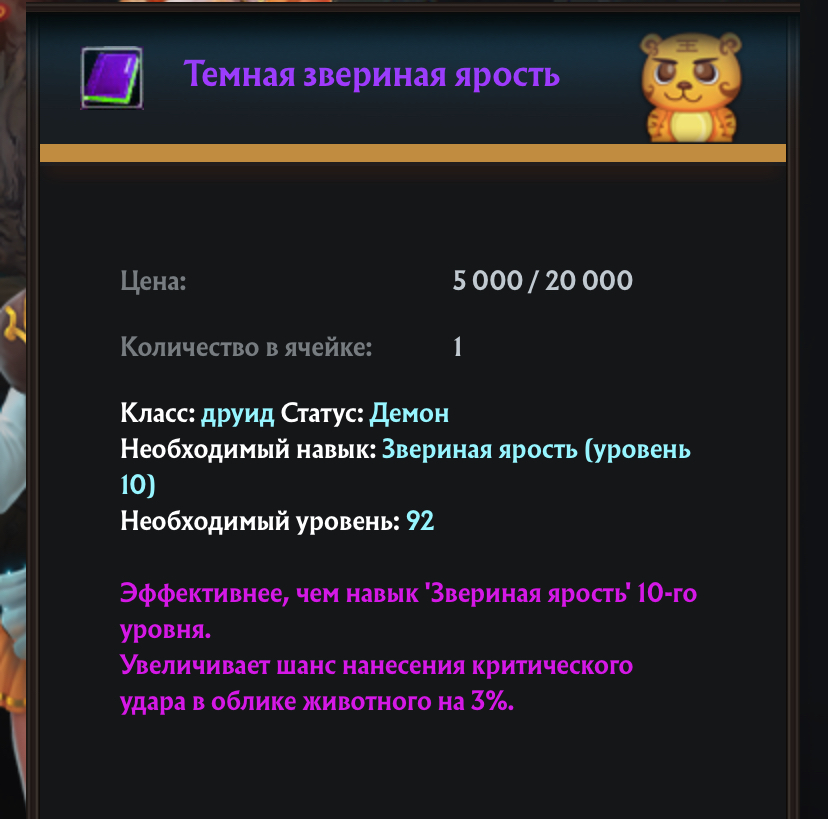Click the 'Цена:' label
Image resolution: width=828 pixels, height=819 pixels.
(x=153, y=281)
